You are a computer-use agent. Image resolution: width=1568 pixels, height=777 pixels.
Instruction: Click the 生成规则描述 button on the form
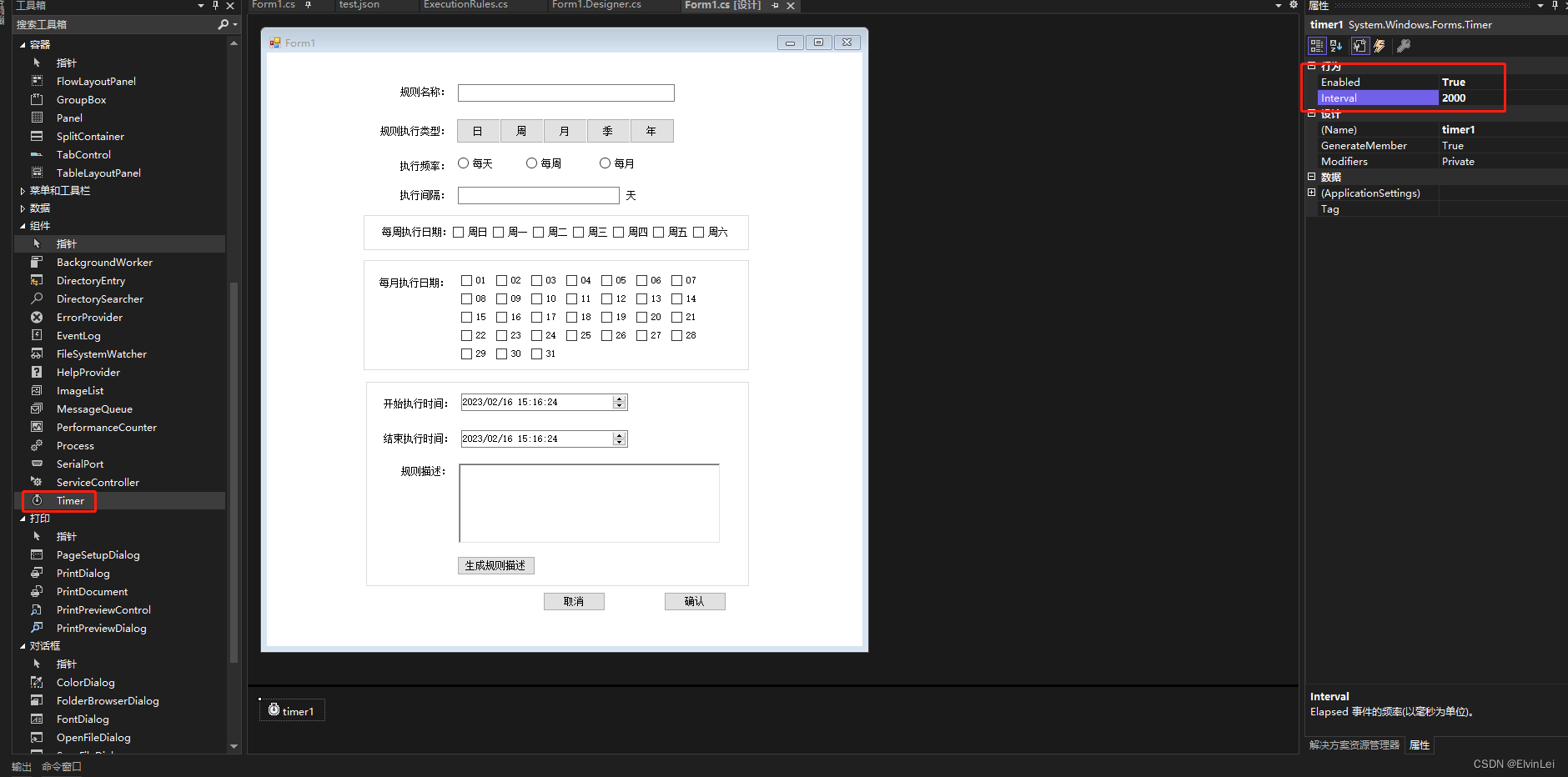click(x=495, y=565)
